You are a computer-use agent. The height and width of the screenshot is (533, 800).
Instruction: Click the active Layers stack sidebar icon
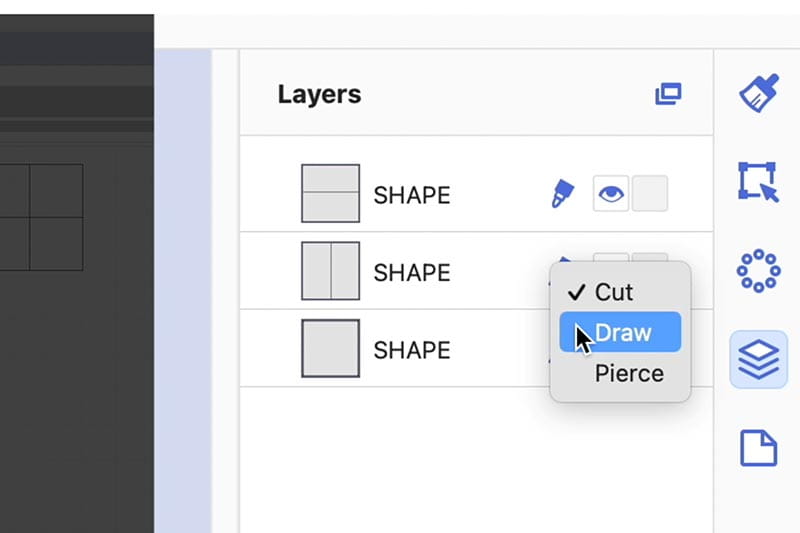point(758,358)
